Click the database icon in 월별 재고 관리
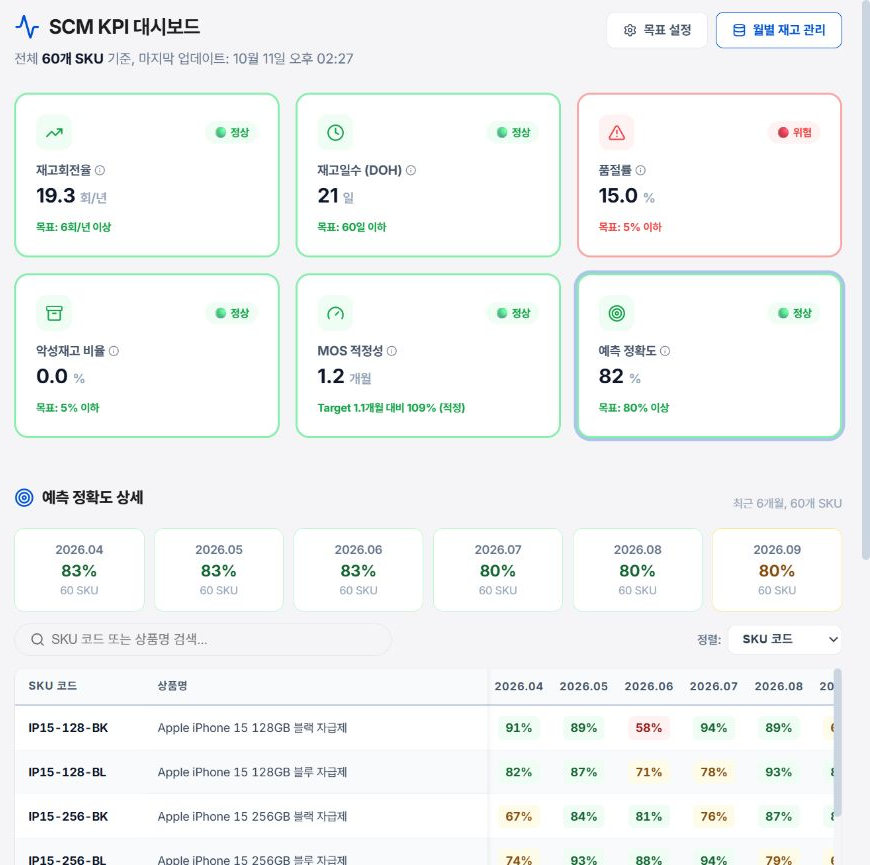 click(x=739, y=30)
